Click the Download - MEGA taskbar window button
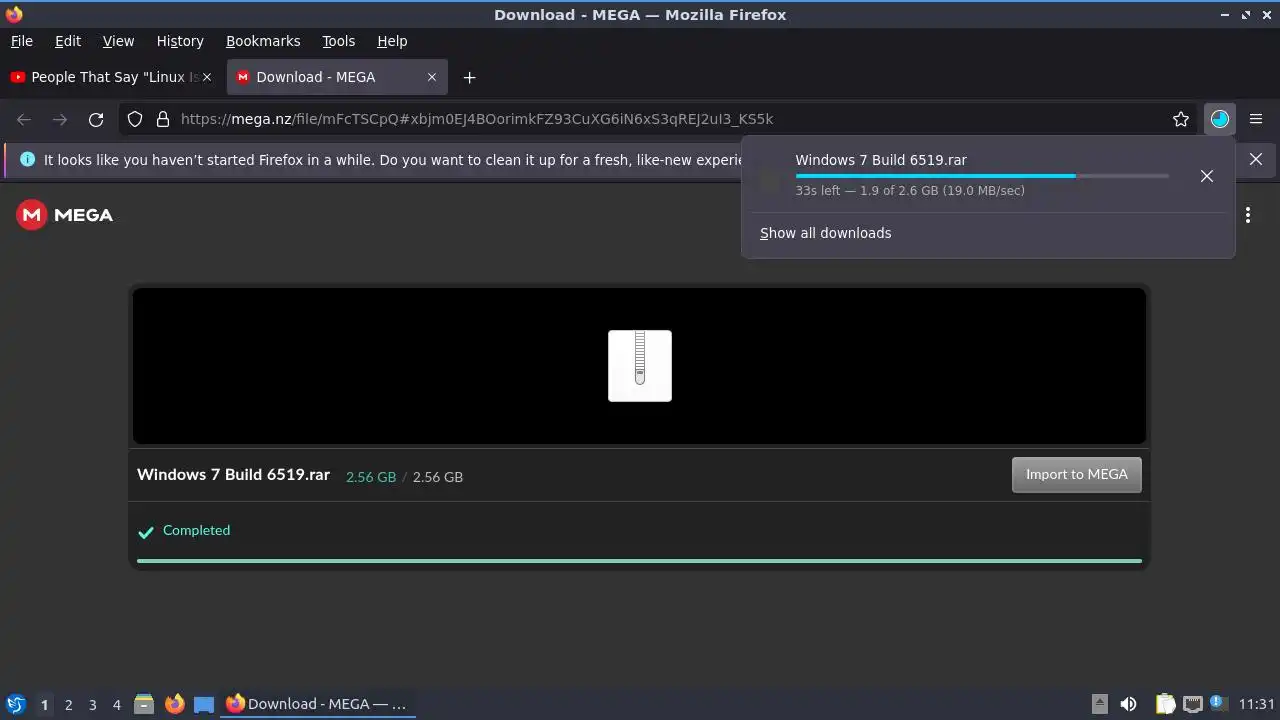The height and width of the screenshot is (720, 1280). pos(318,704)
